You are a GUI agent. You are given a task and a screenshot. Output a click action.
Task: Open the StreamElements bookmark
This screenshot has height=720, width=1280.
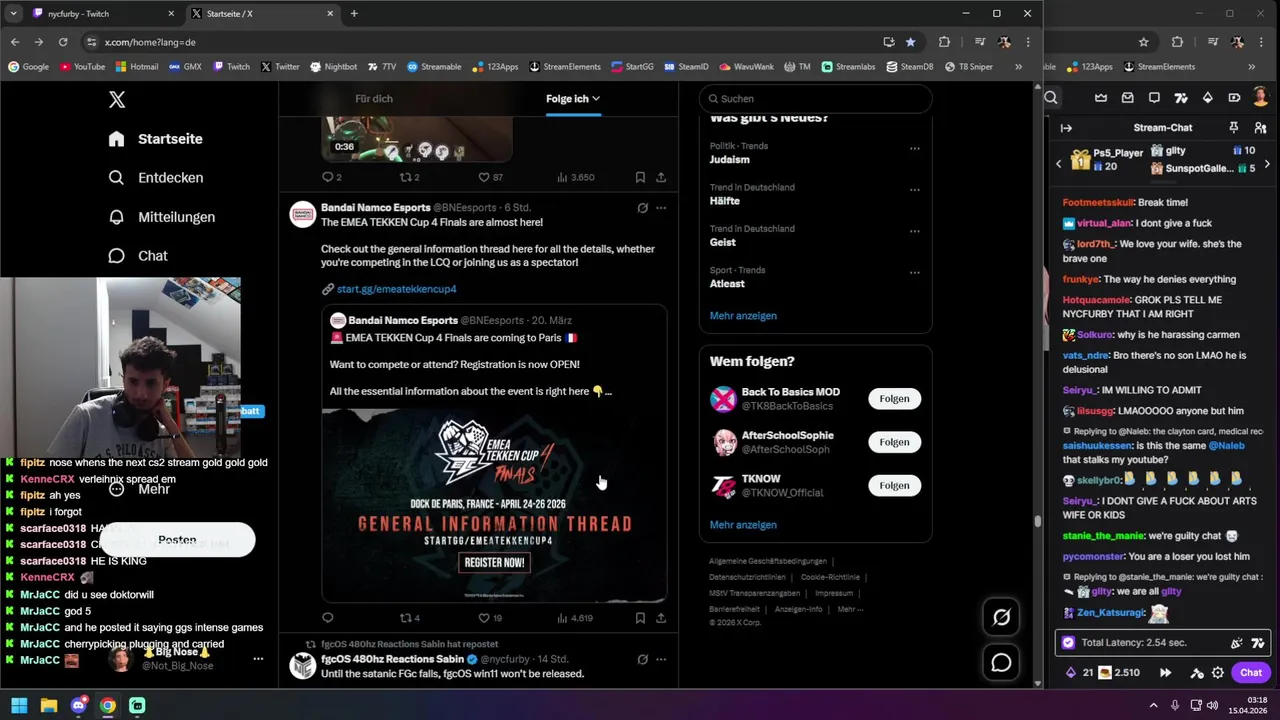click(x=565, y=67)
